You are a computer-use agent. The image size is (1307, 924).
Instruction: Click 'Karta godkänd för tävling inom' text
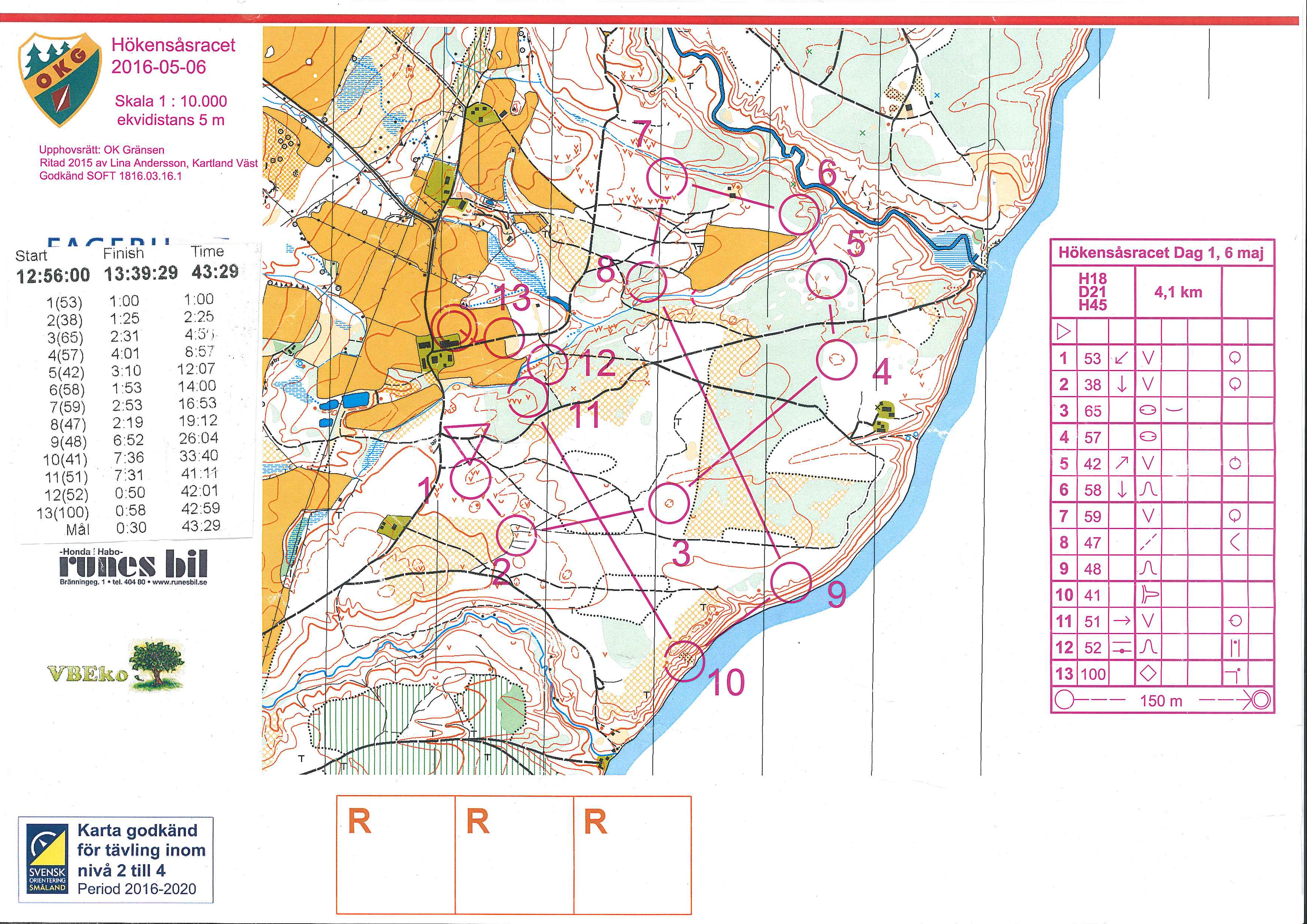pyautogui.click(x=141, y=840)
